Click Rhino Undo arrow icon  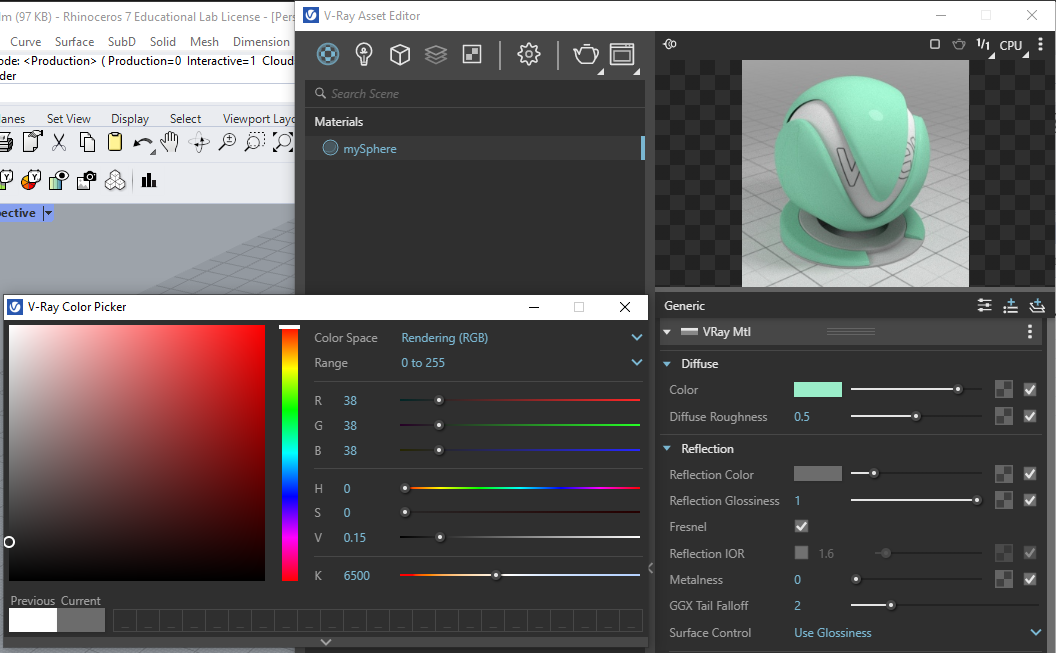click(143, 143)
